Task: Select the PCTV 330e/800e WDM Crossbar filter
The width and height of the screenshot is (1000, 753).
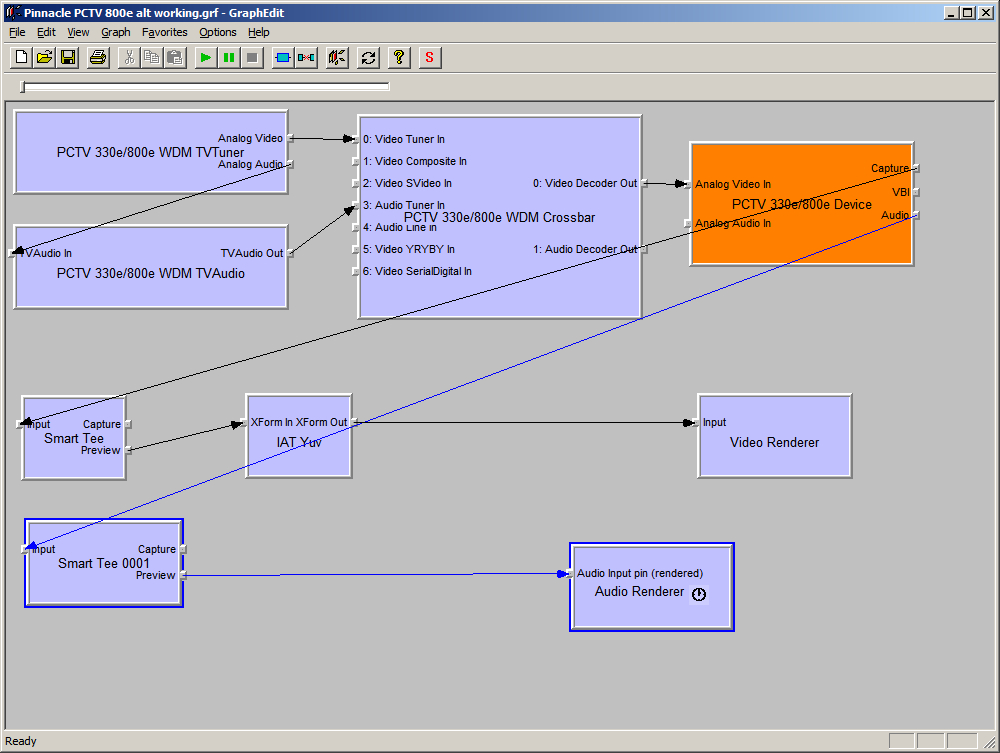Action: (499, 217)
